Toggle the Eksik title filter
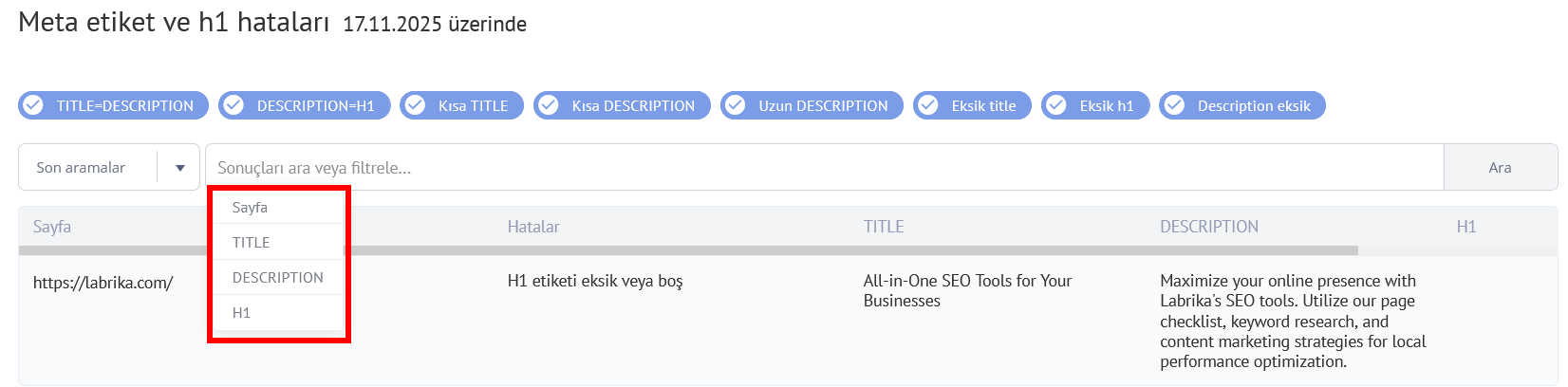This screenshot has height=387, width=1568. (x=972, y=105)
